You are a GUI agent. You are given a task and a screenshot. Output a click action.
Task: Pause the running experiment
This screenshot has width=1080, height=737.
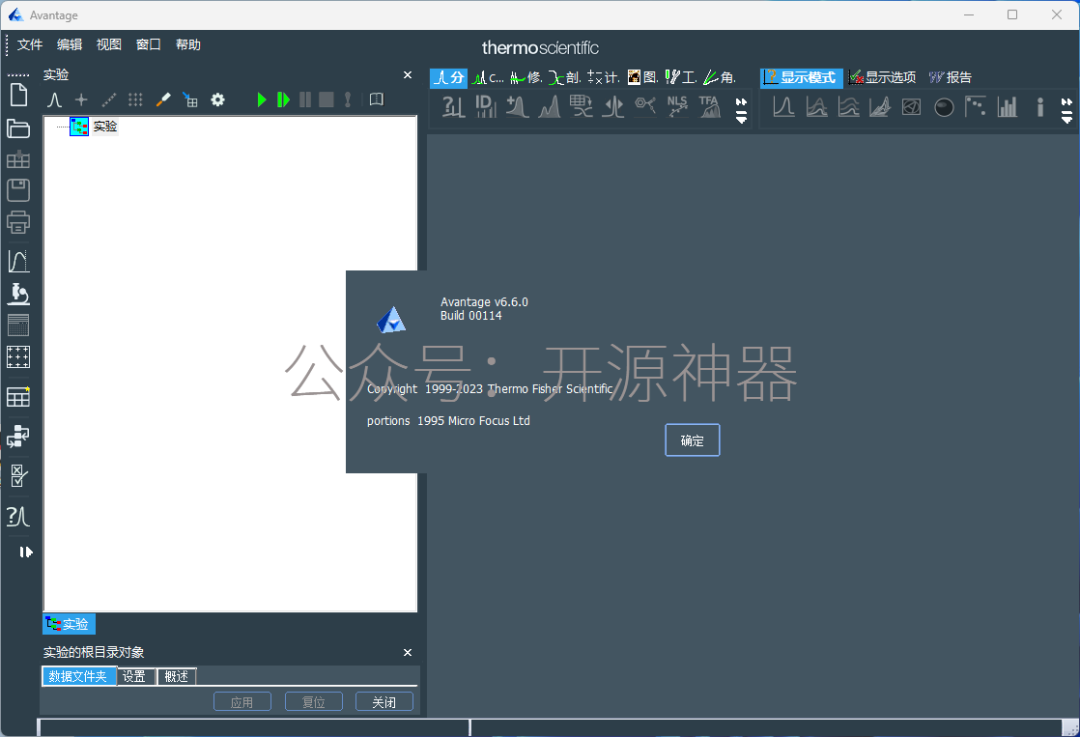305,100
